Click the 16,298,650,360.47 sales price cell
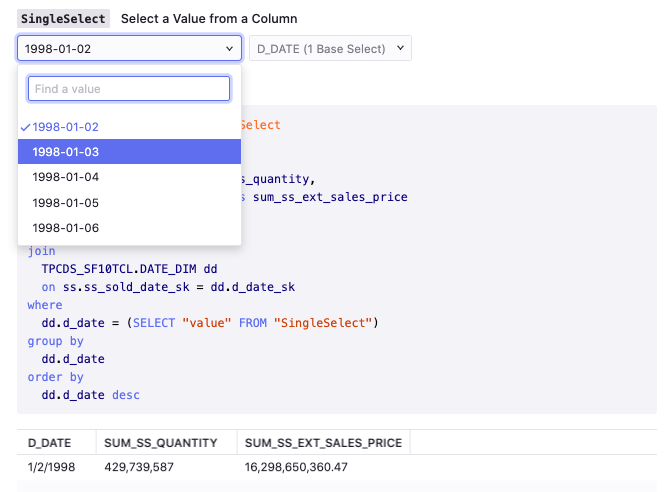Screen dimensions: 667x492 [x=296, y=467]
